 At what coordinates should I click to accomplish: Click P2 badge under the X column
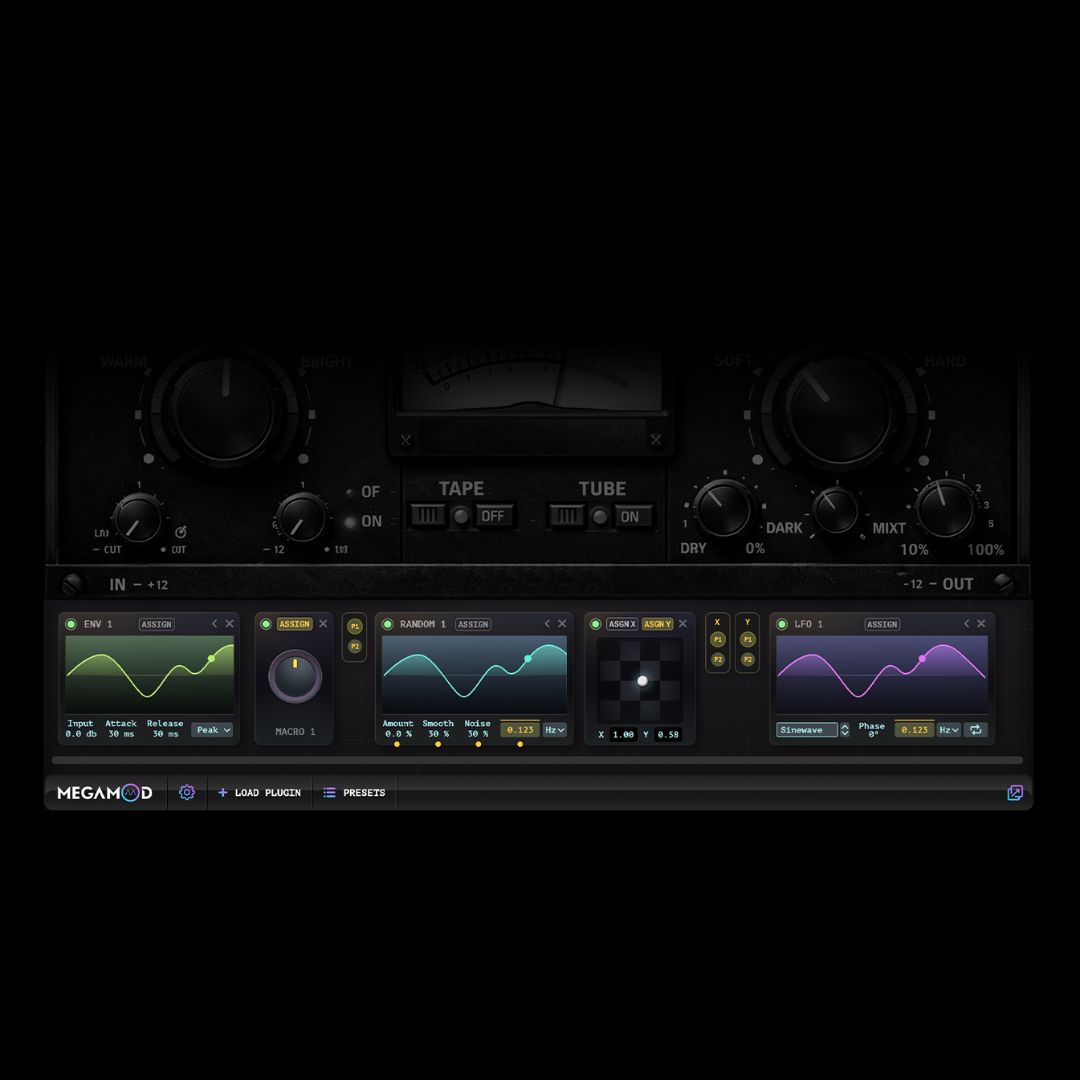(718, 659)
